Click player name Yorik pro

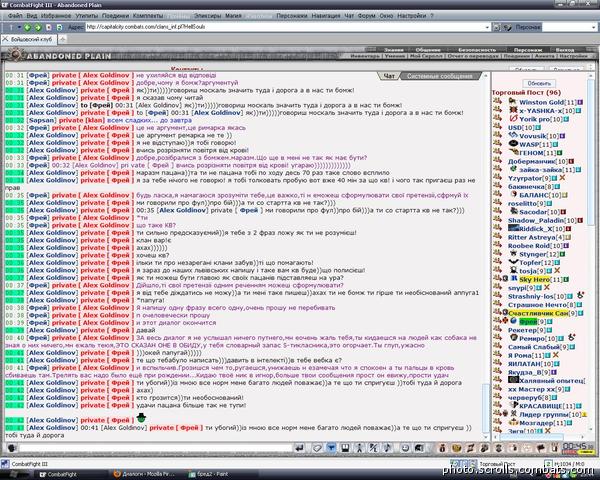(x=535, y=119)
